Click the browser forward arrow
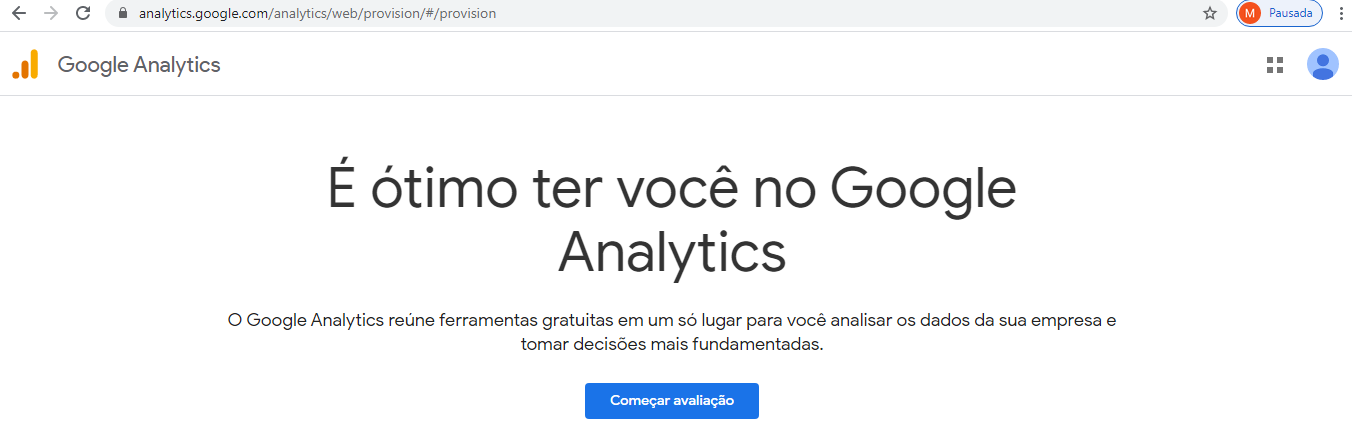Image resolution: width=1352 pixels, height=429 pixels. (x=51, y=14)
